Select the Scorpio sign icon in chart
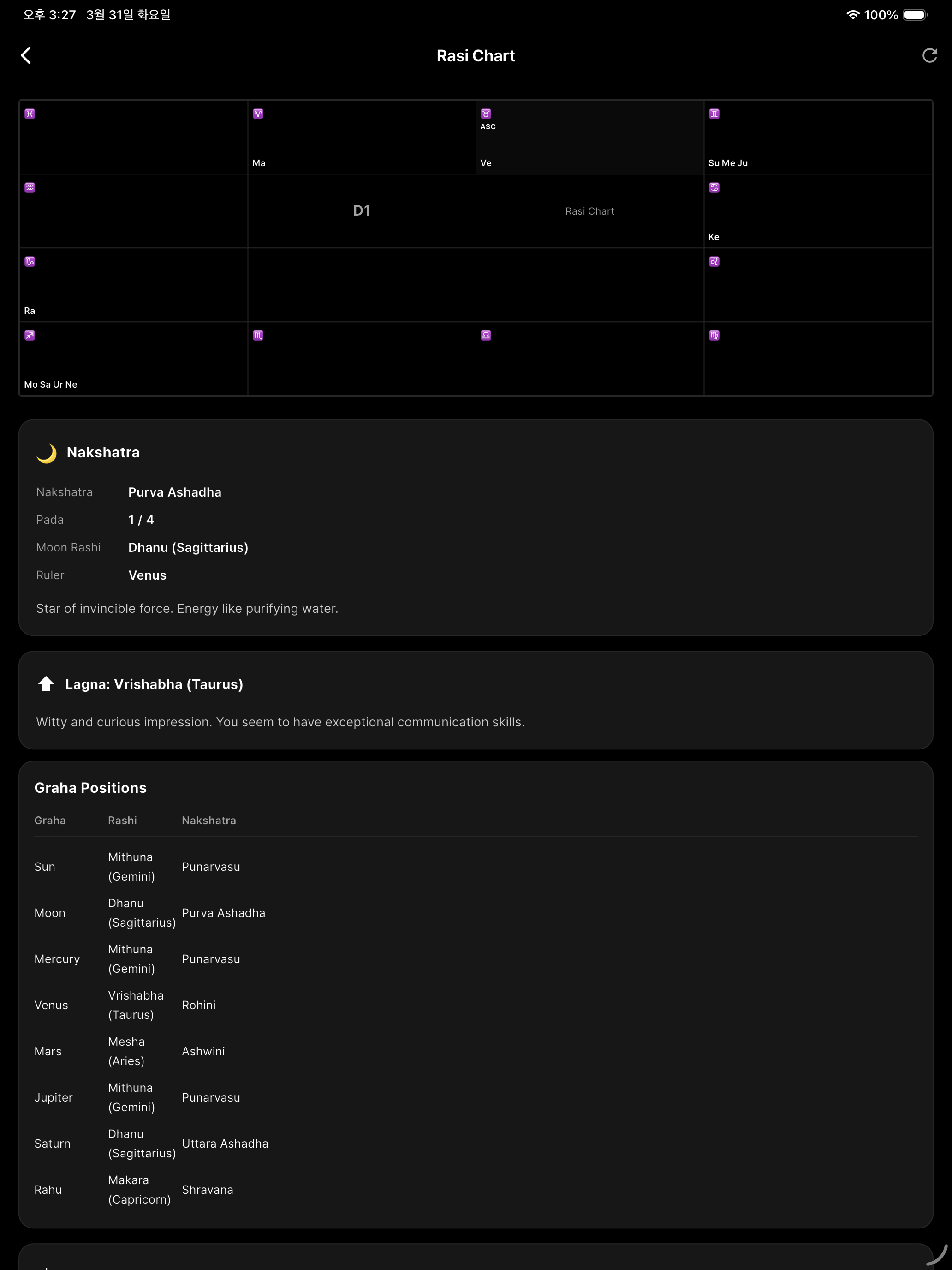The image size is (952, 1270). coord(258,335)
